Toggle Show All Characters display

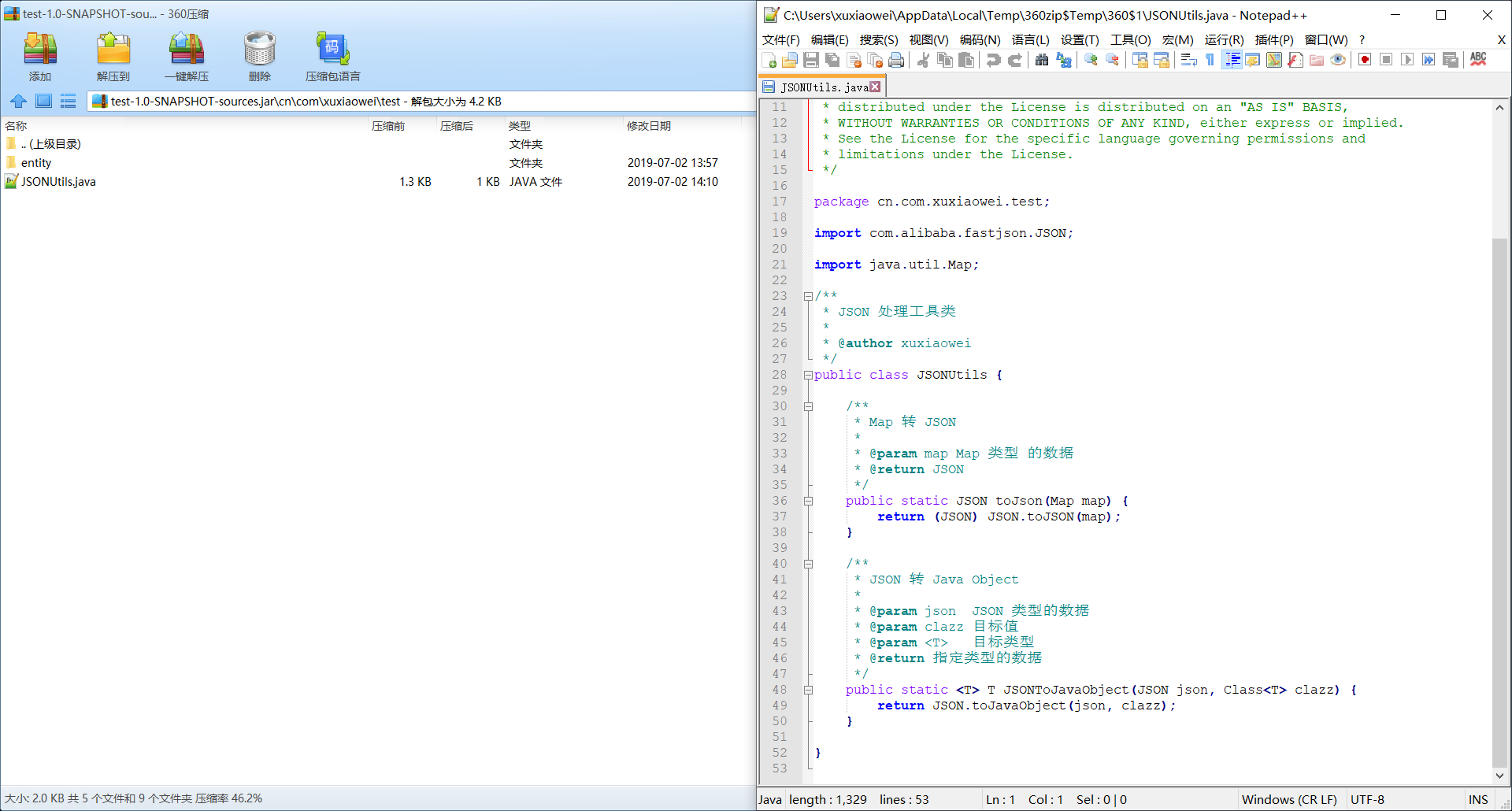[x=1209, y=60]
